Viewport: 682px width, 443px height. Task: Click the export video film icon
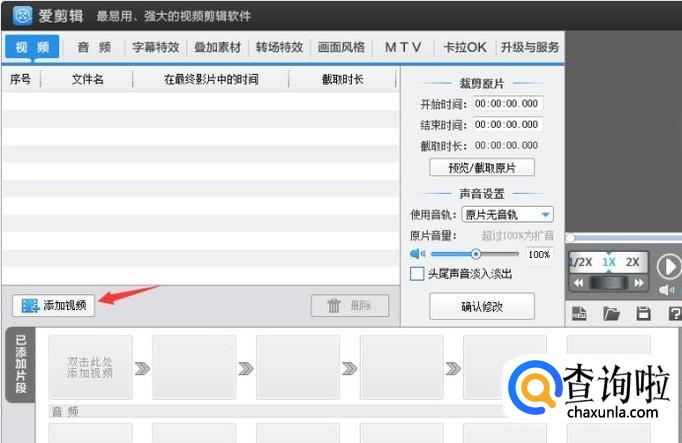click(x=579, y=313)
